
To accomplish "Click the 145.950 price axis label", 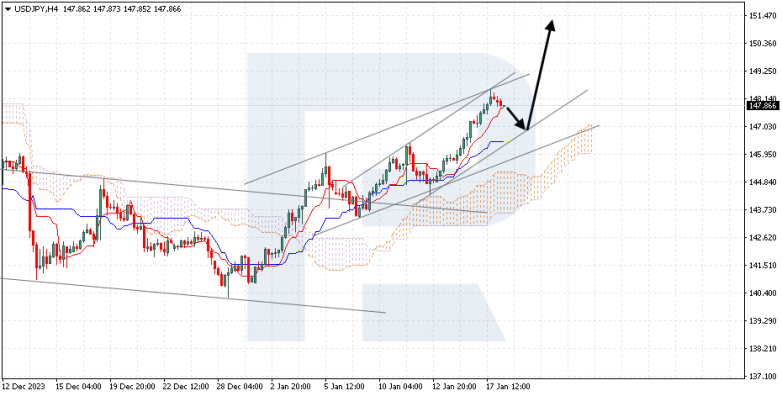I will [x=764, y=155].
